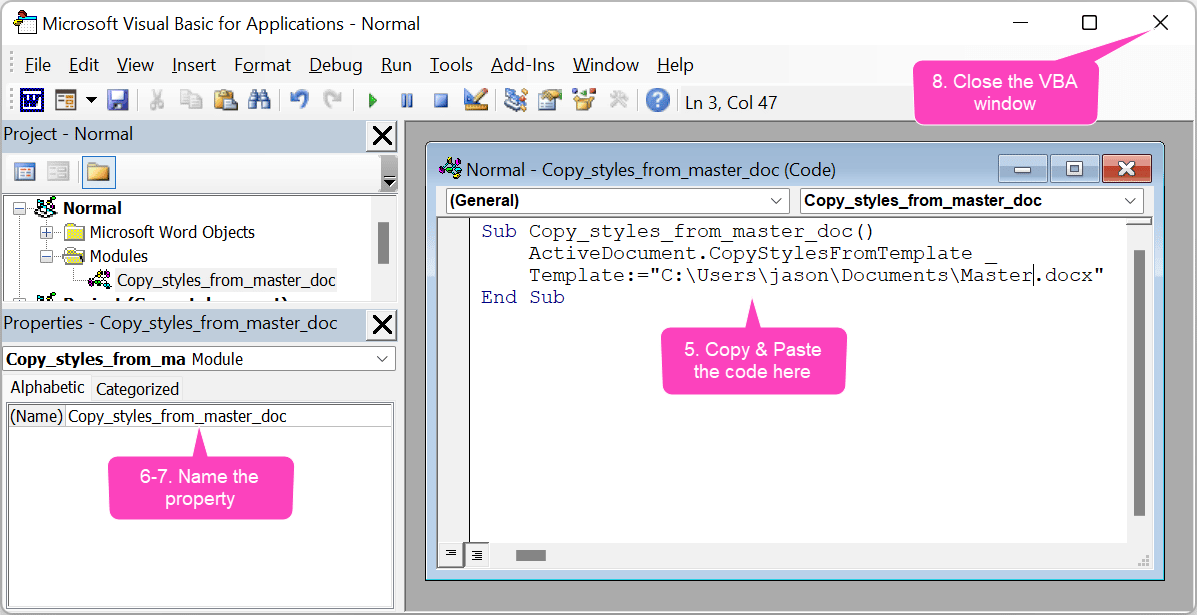The height and width of the screenshot is (615, 1197).
Task: Click the code window horizontal scrollbar thumb
Action: (531, 555)
